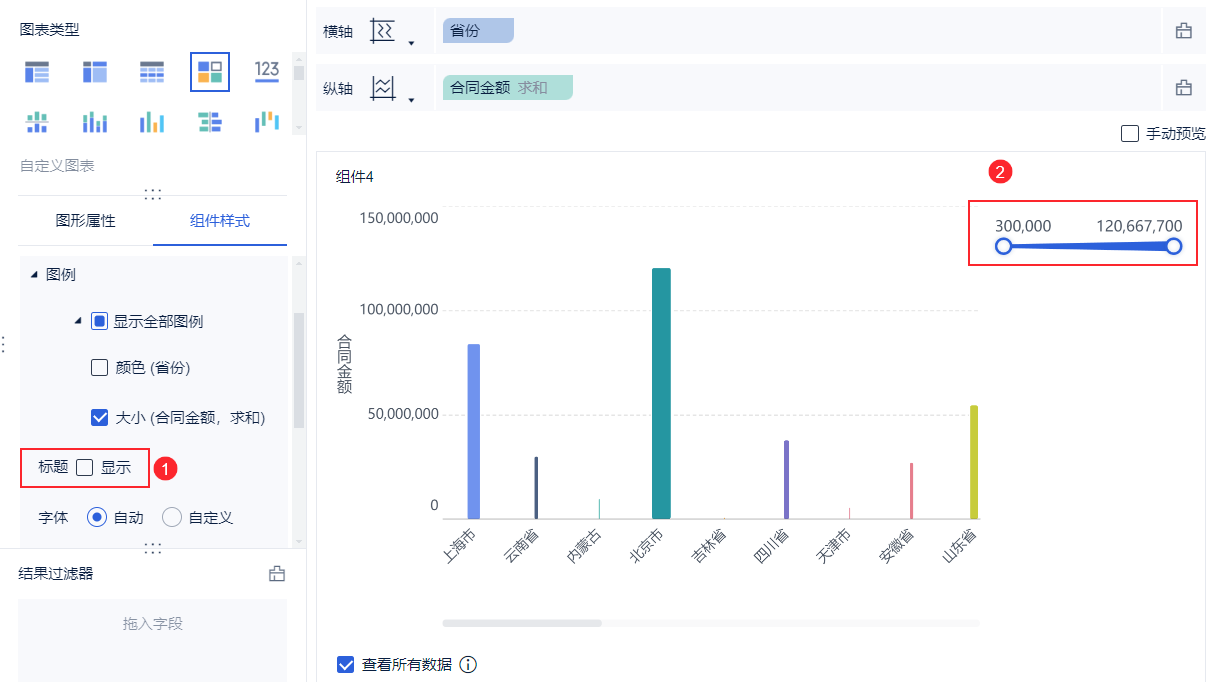Select the waterfall chart type icon

click(x=267, y=122)
